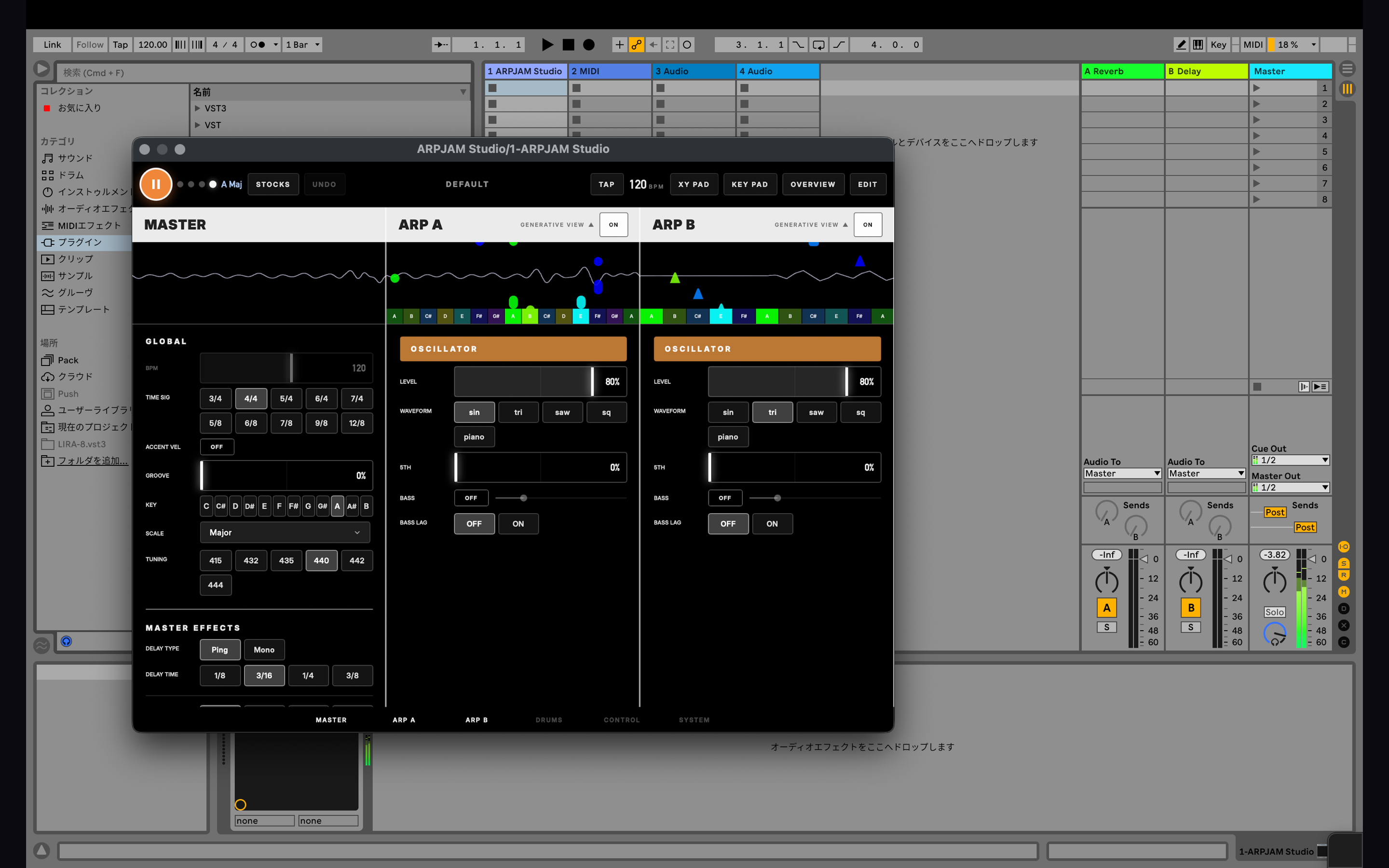Collapse ARP A GENERATIVE VIEW arrow
The width and height of the screenshot is (1389, 868).
click(591, 224)
